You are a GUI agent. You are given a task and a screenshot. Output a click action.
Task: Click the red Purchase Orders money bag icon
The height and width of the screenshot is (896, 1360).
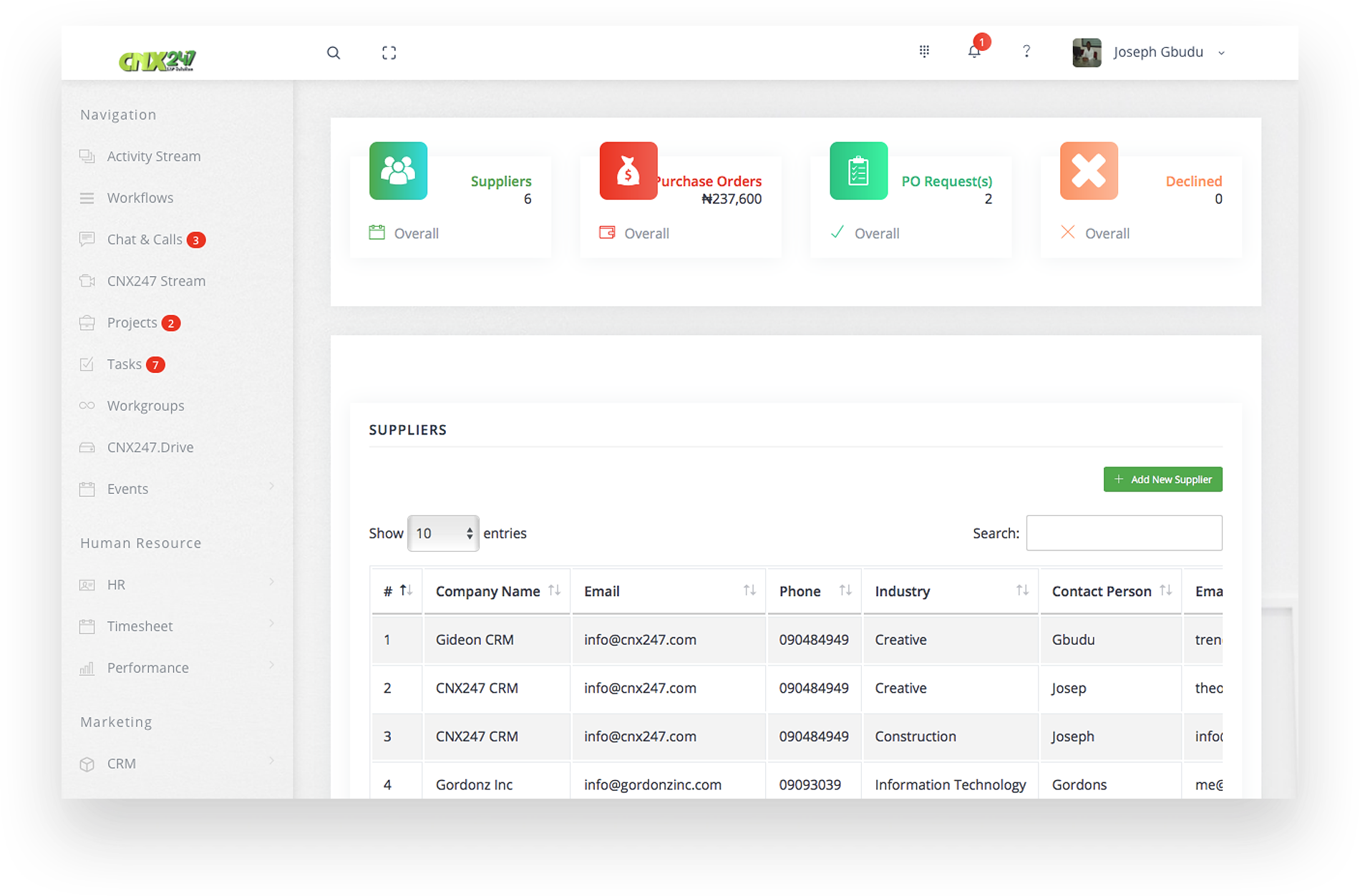click(x=628, y=171)
